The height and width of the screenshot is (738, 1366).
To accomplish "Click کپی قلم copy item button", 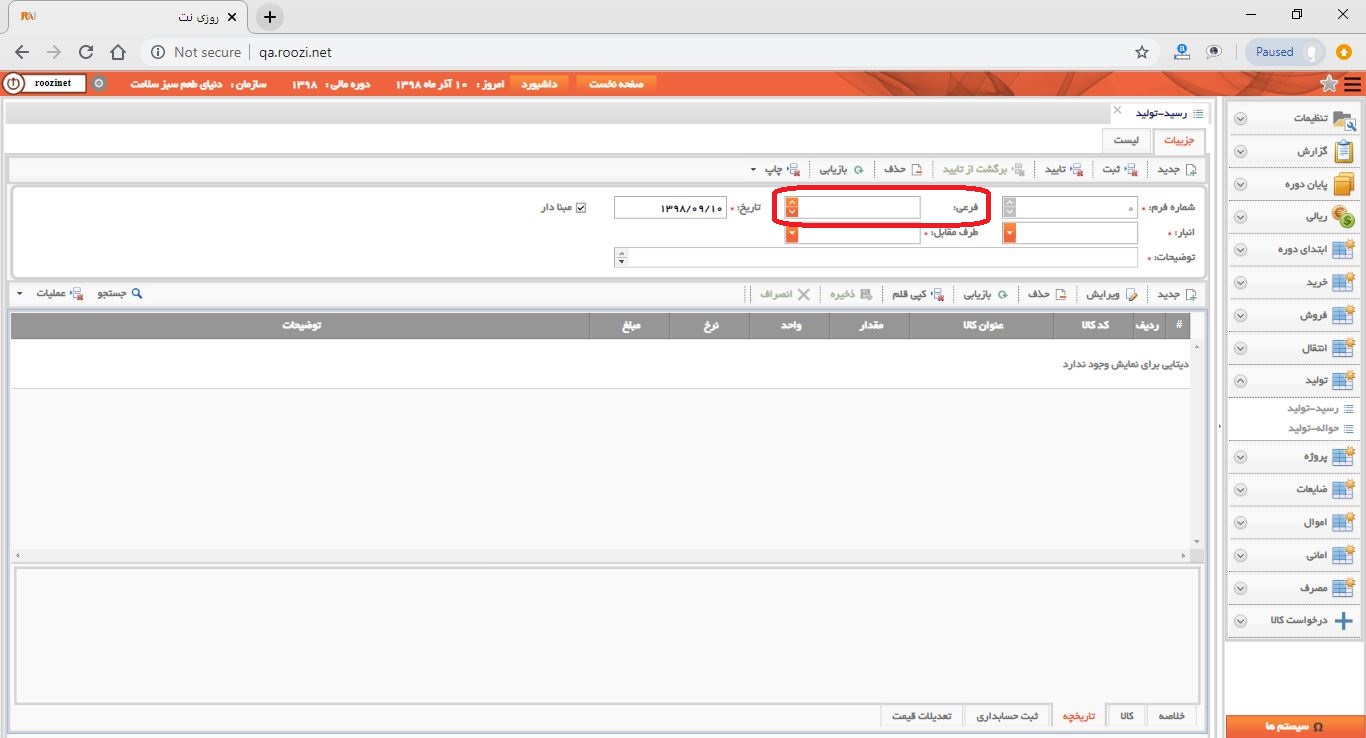I will (x=918, y=295).
